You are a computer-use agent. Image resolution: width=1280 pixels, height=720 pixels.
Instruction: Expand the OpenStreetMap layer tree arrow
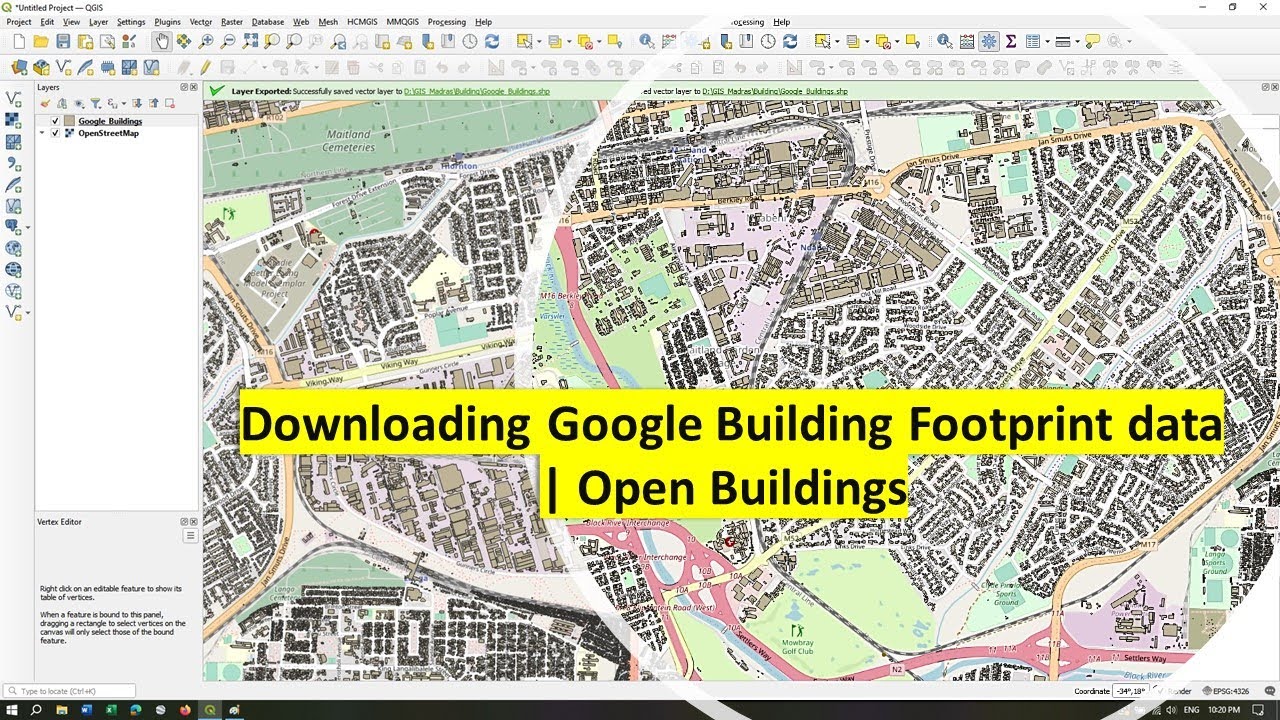pyautogui.click(x=42, y=133)
